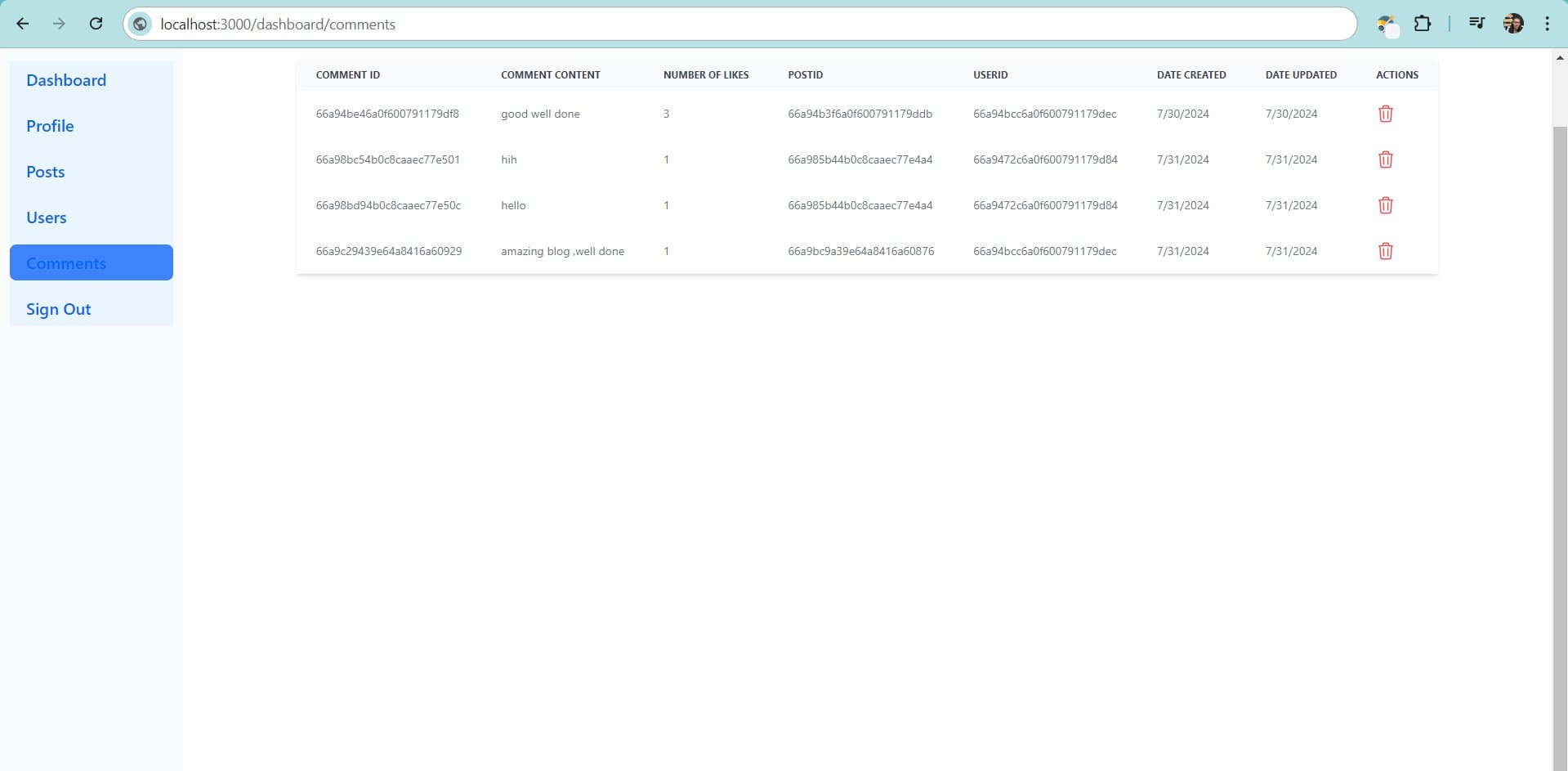Screen dimensions: 1568x771
Task: Delete the 'good well done' comment
Action: (x=1385, y=114)
